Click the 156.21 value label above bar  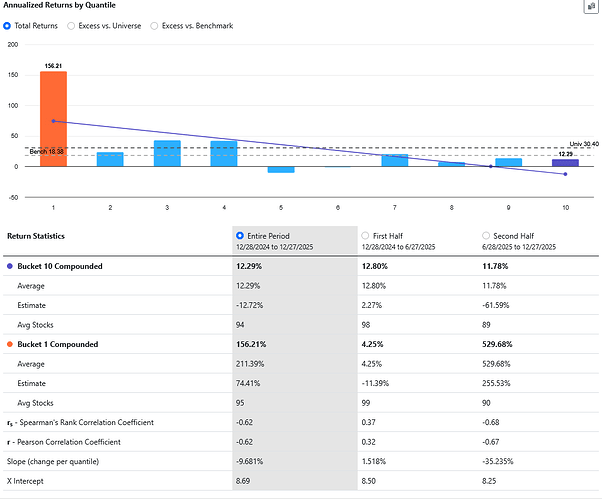(x=53, y=66)
